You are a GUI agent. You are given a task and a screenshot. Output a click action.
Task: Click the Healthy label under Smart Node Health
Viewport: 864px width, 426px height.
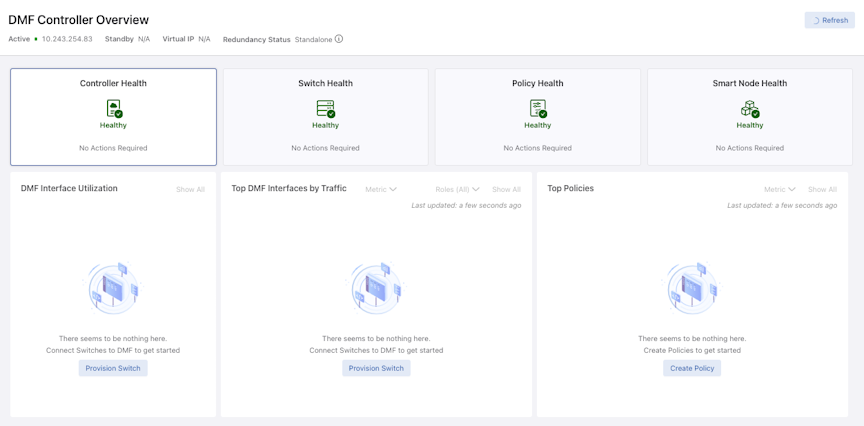[x=750, y=125]
